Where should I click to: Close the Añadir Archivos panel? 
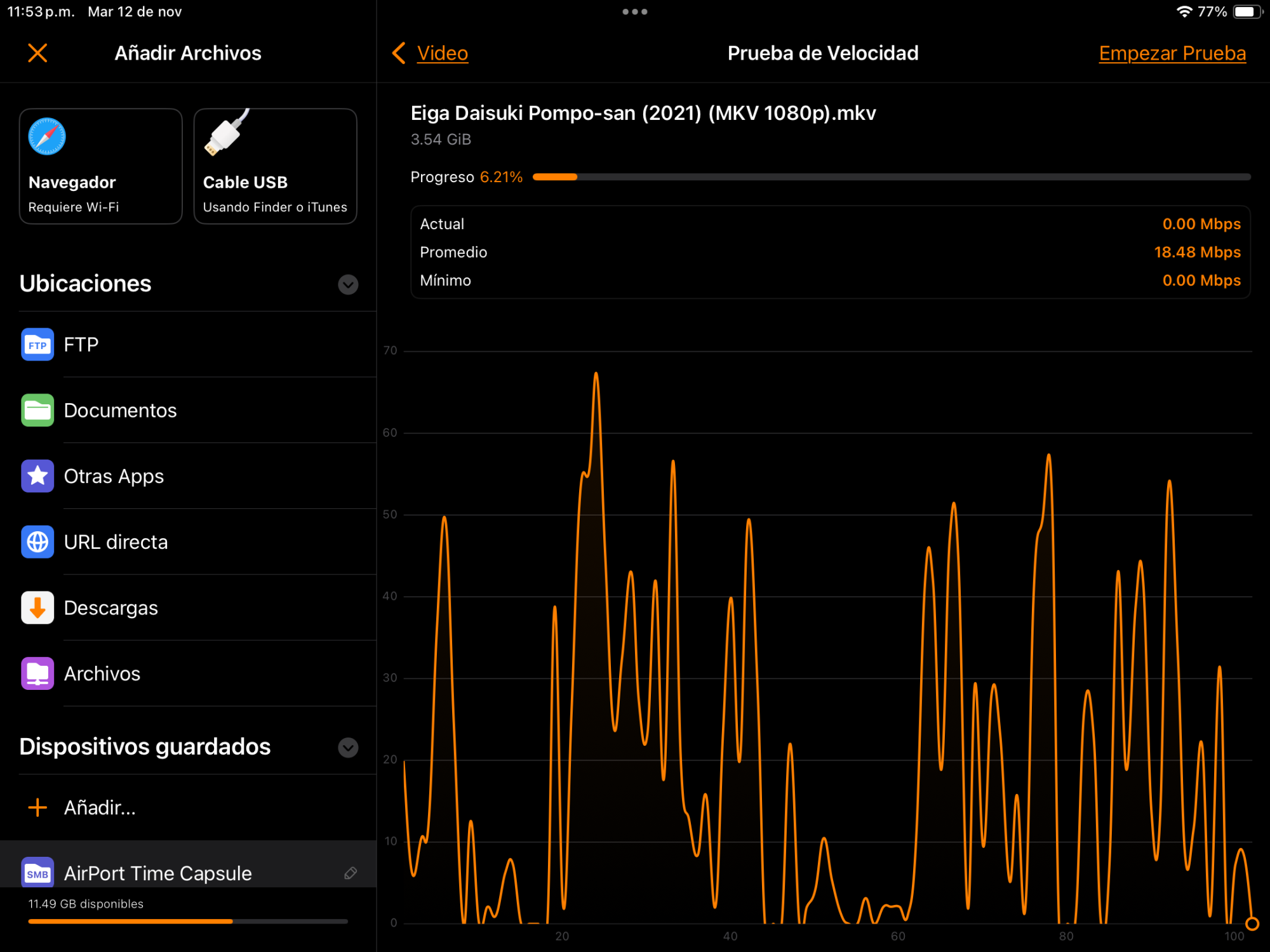point(37,53)
